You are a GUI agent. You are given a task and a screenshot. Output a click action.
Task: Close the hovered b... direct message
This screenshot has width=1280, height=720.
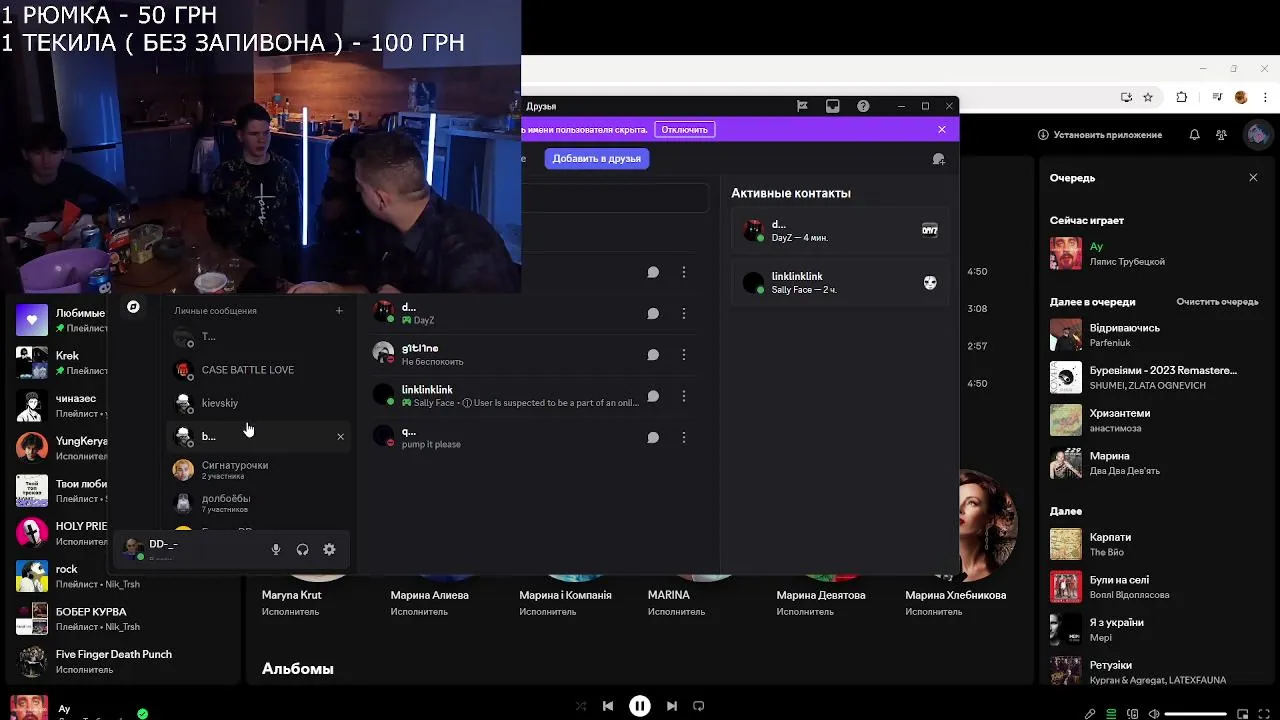[x=340, y=436]
